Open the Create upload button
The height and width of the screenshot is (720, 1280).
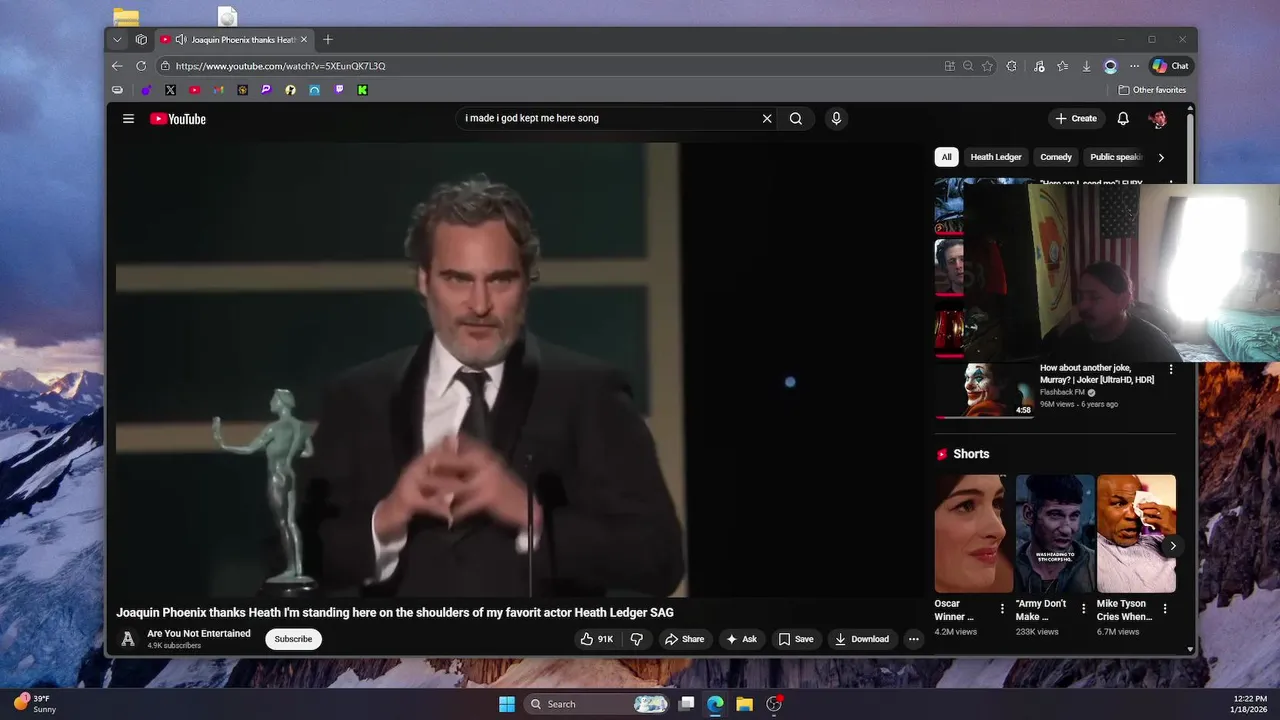click(x=1076, y=118)
